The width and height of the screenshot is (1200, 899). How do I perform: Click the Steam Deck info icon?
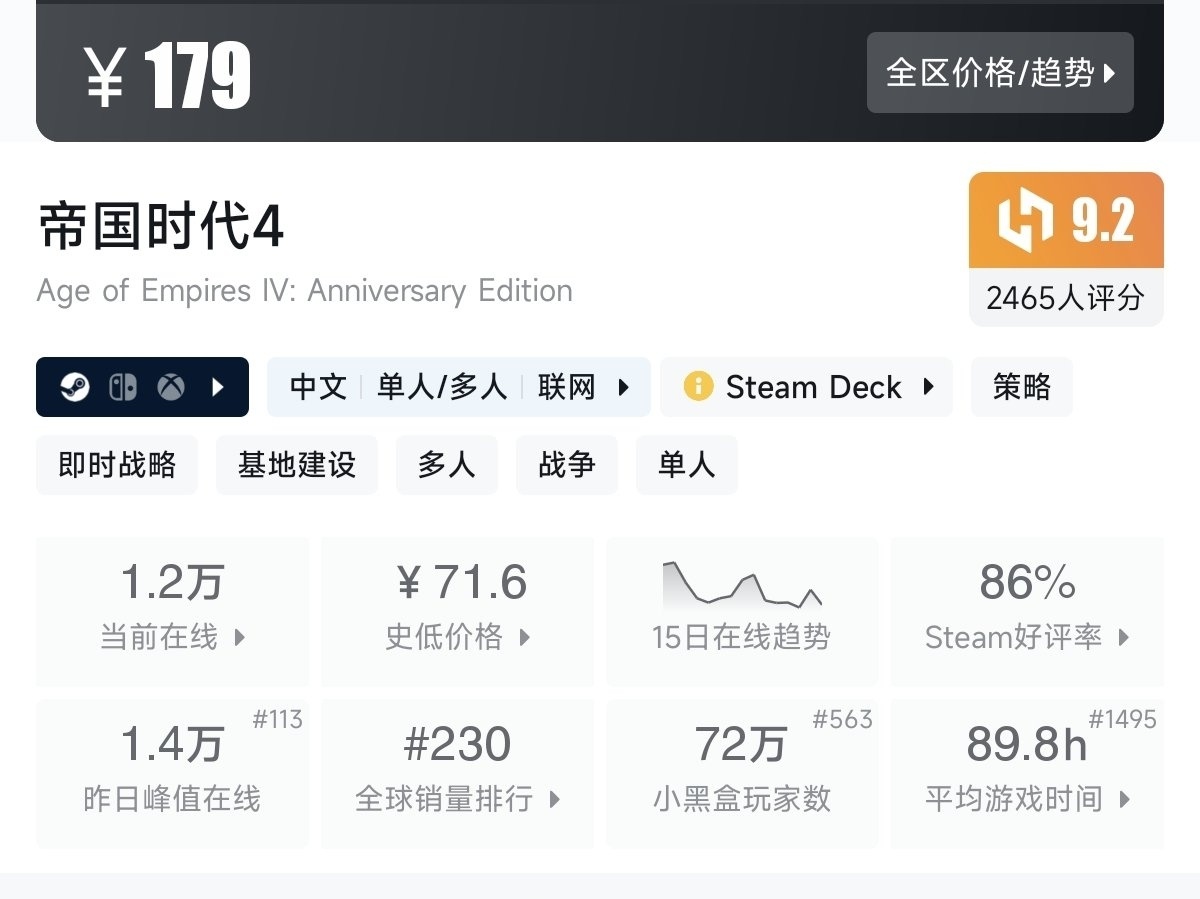click(698, 387)
